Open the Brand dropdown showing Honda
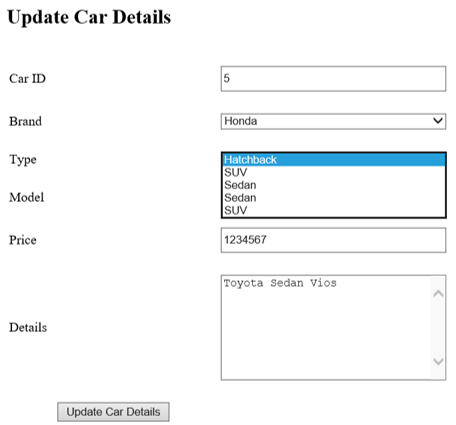 point(333,121)
